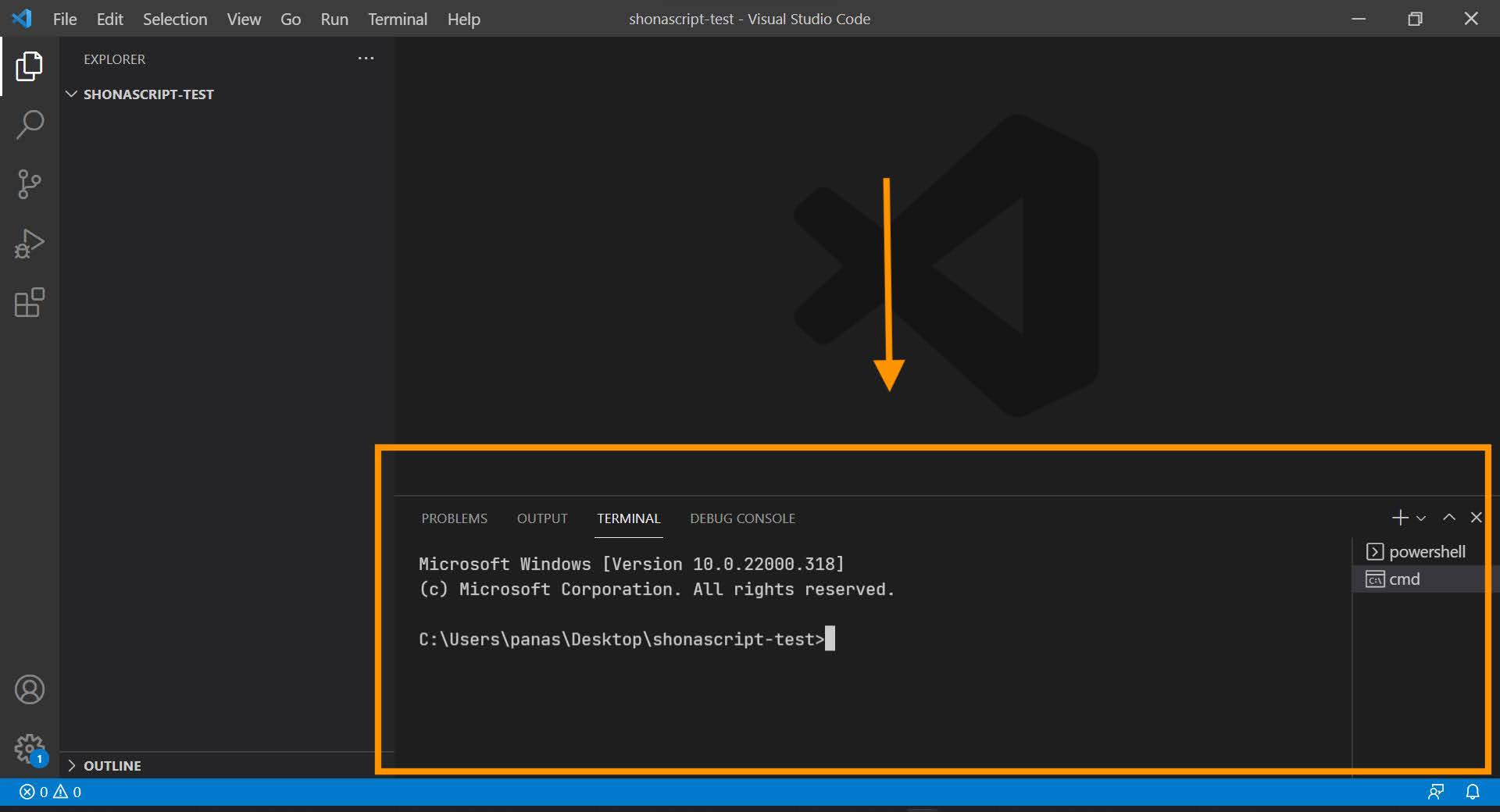This screenshot has width=1500, height=812.
Task: Click the Accounts icon
Action: pos(29,689)
